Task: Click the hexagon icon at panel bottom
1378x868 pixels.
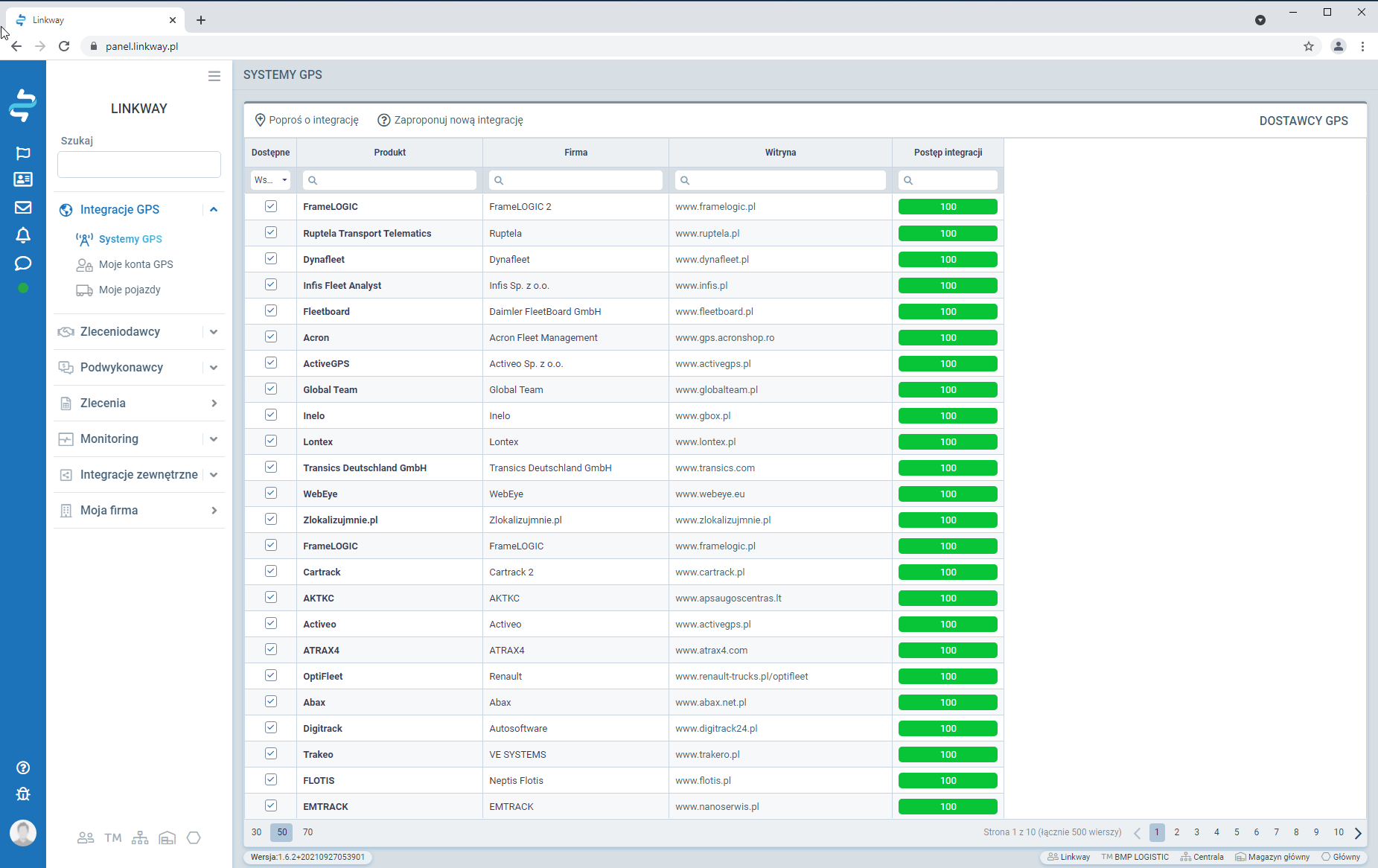Action: (194, 838)
